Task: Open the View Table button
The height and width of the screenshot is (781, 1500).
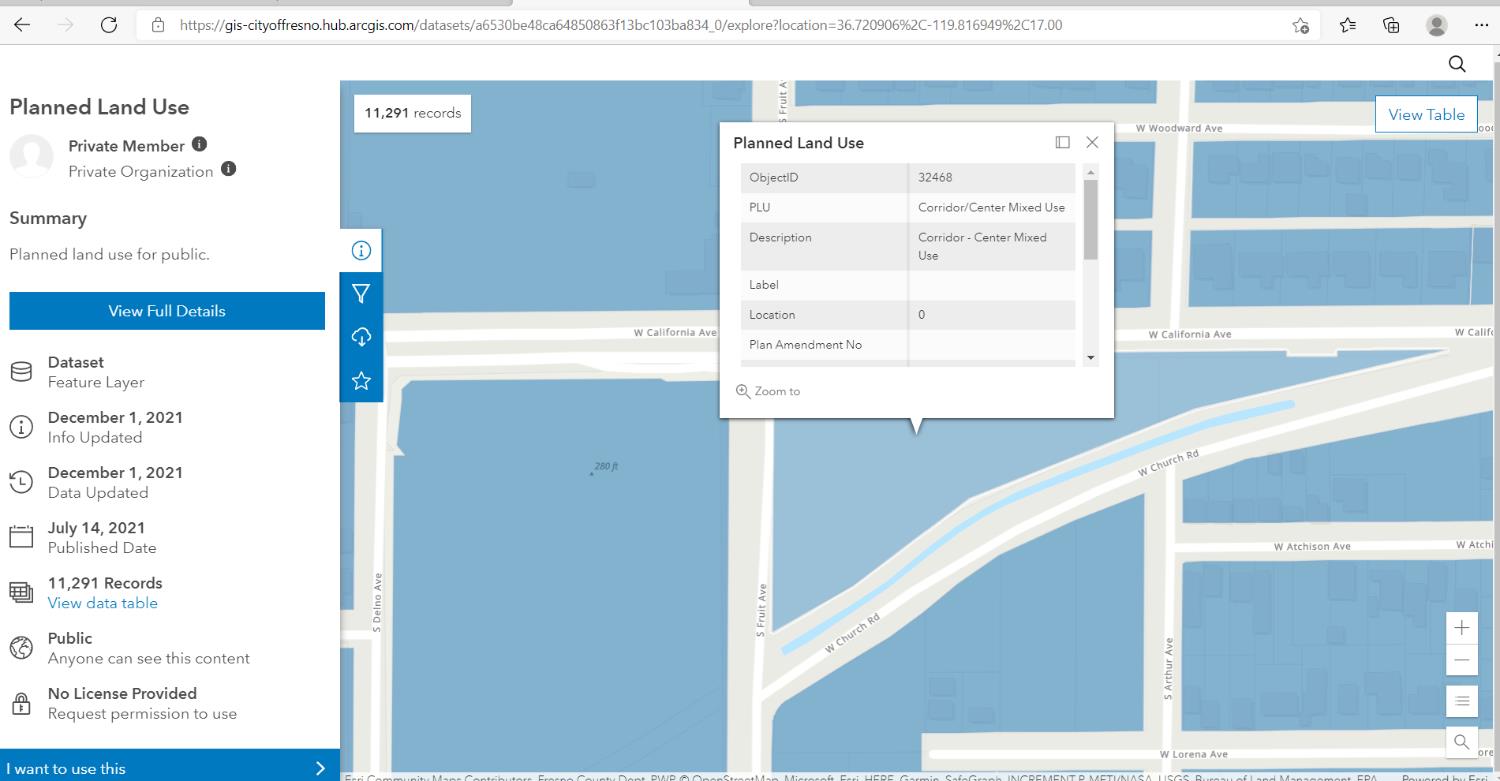Action: (1425, 114)
